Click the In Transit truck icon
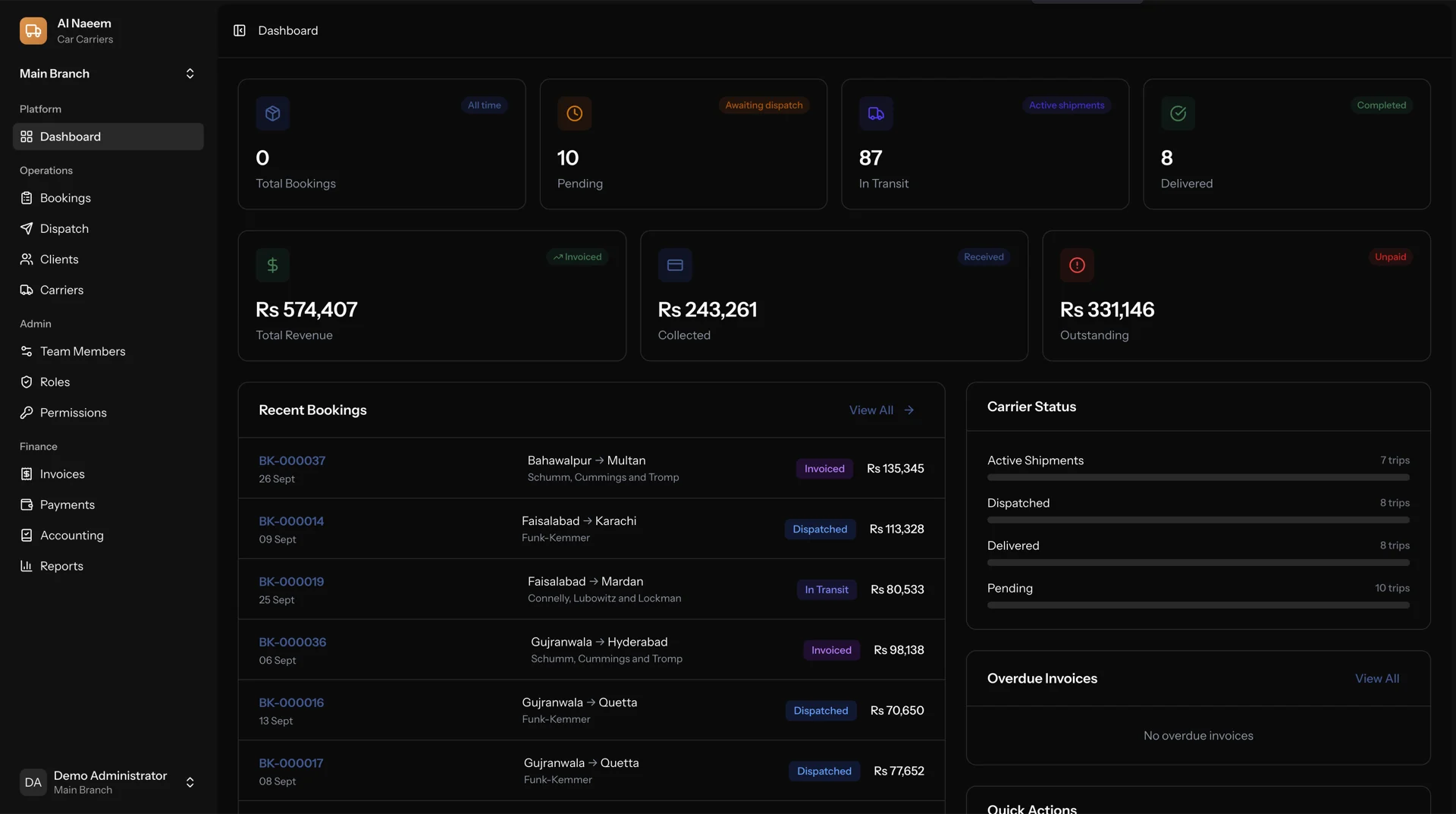 click(876, 113)
